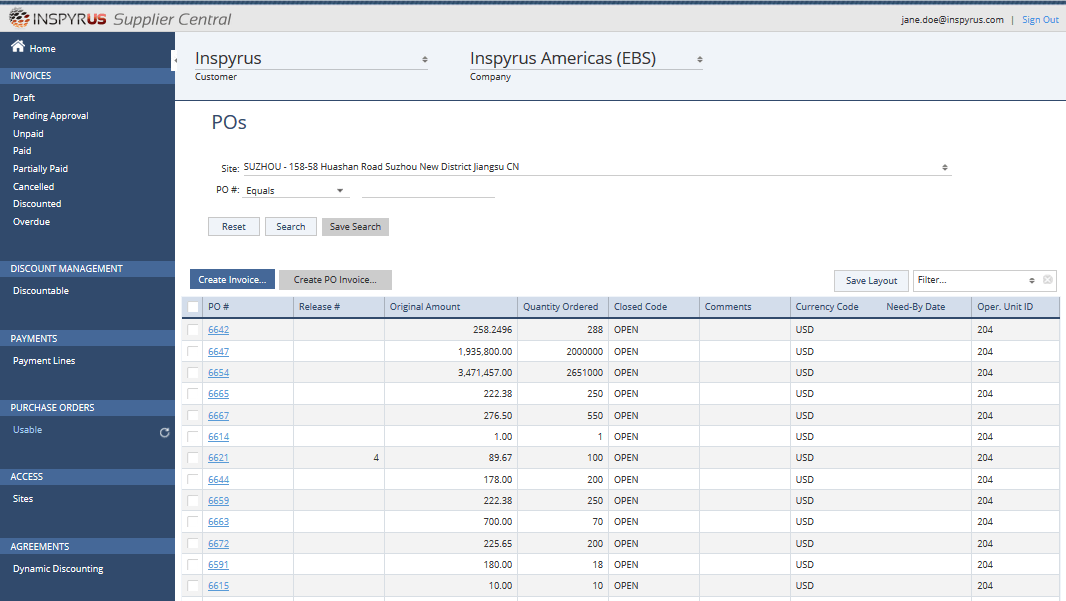
Task: Open PO link 6591
Action: tap(218, 564)
